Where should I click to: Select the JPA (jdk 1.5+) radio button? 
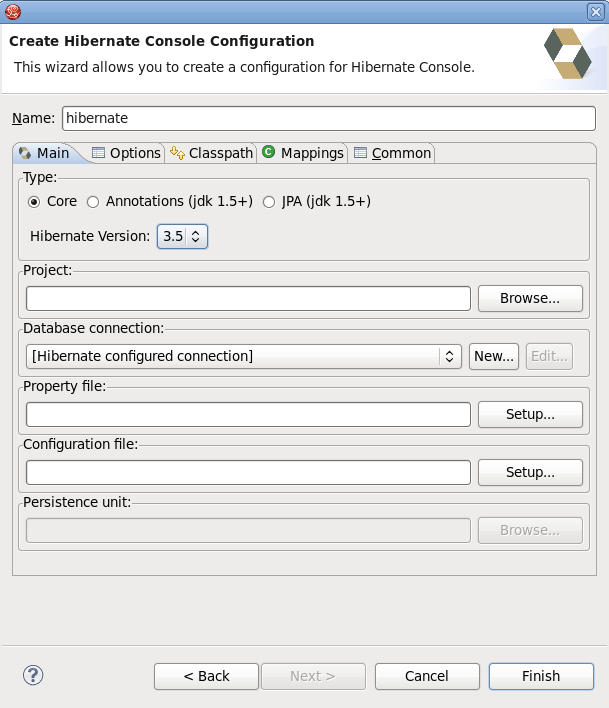pos(269,201)
